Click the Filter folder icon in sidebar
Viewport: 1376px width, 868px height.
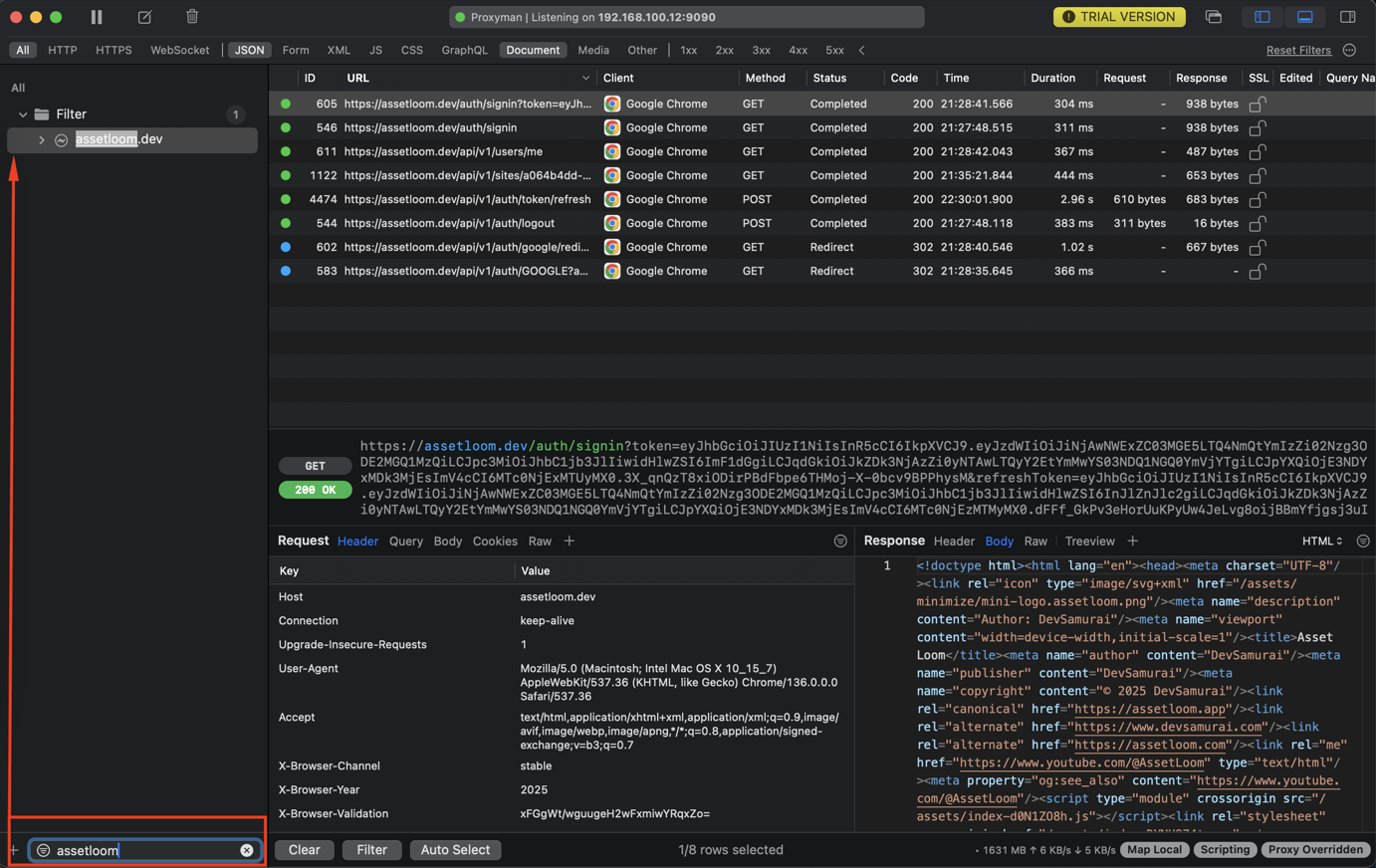[42, 114]
